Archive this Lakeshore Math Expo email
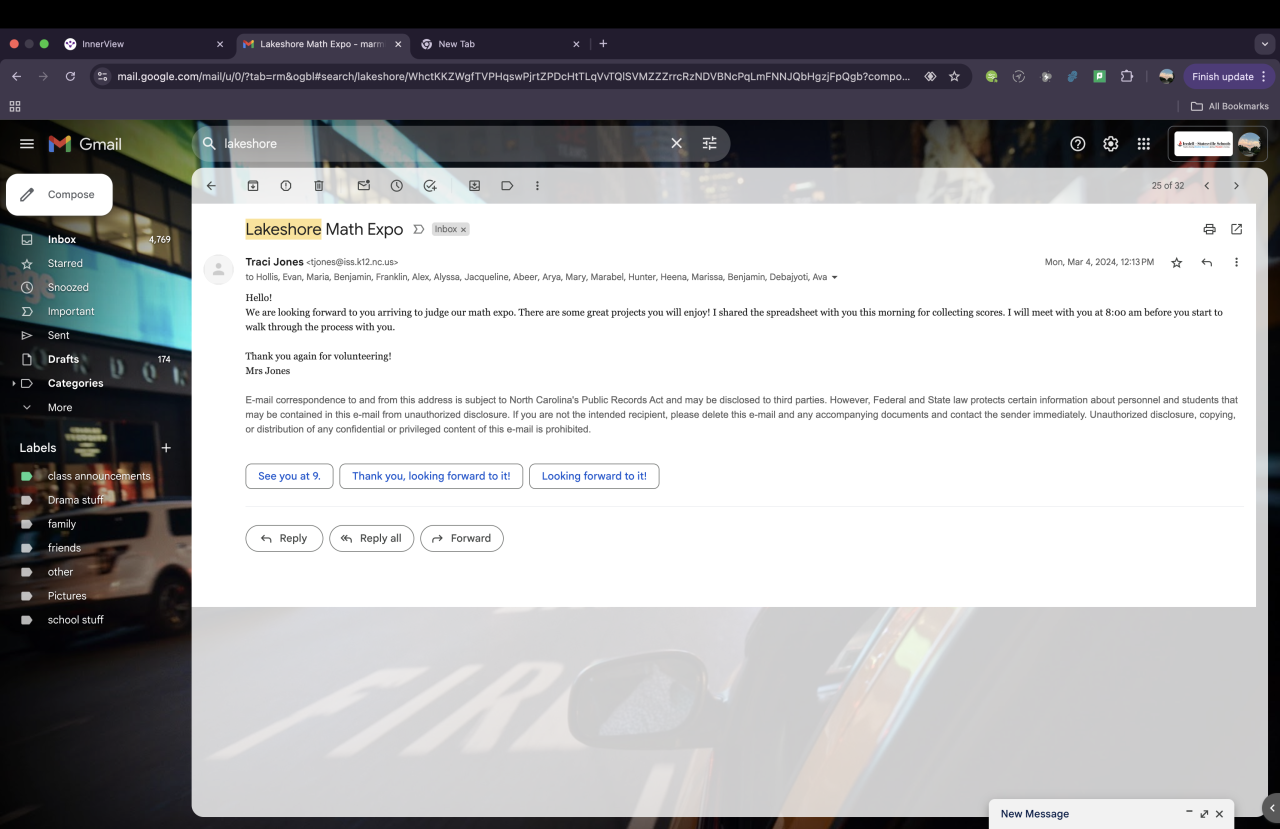The height and width of the screenshot is (829, 1280). (x=253, y=186)
